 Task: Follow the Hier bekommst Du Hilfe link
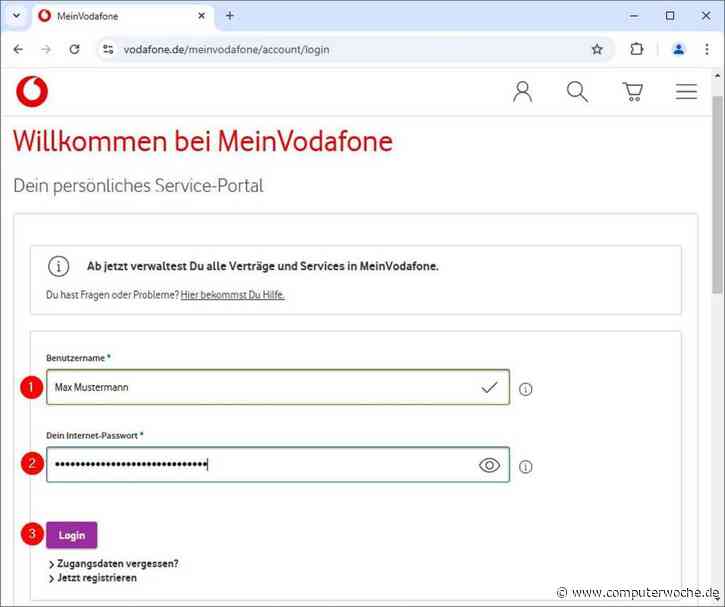(233, 295)
